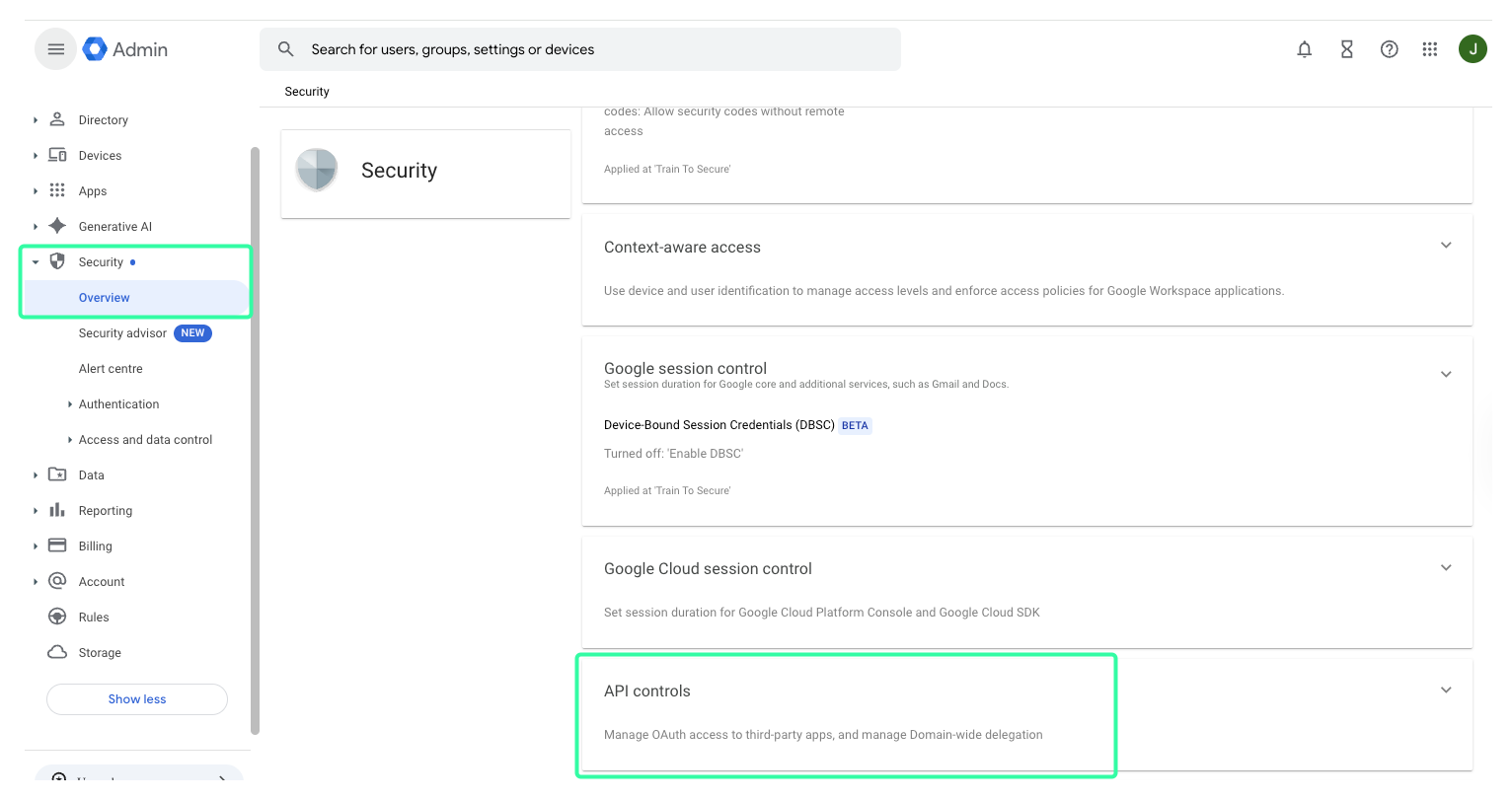The width and height of the screenshot is (1512, 800).
Task: Open the help question mark icon
Action: (1389, 49)
